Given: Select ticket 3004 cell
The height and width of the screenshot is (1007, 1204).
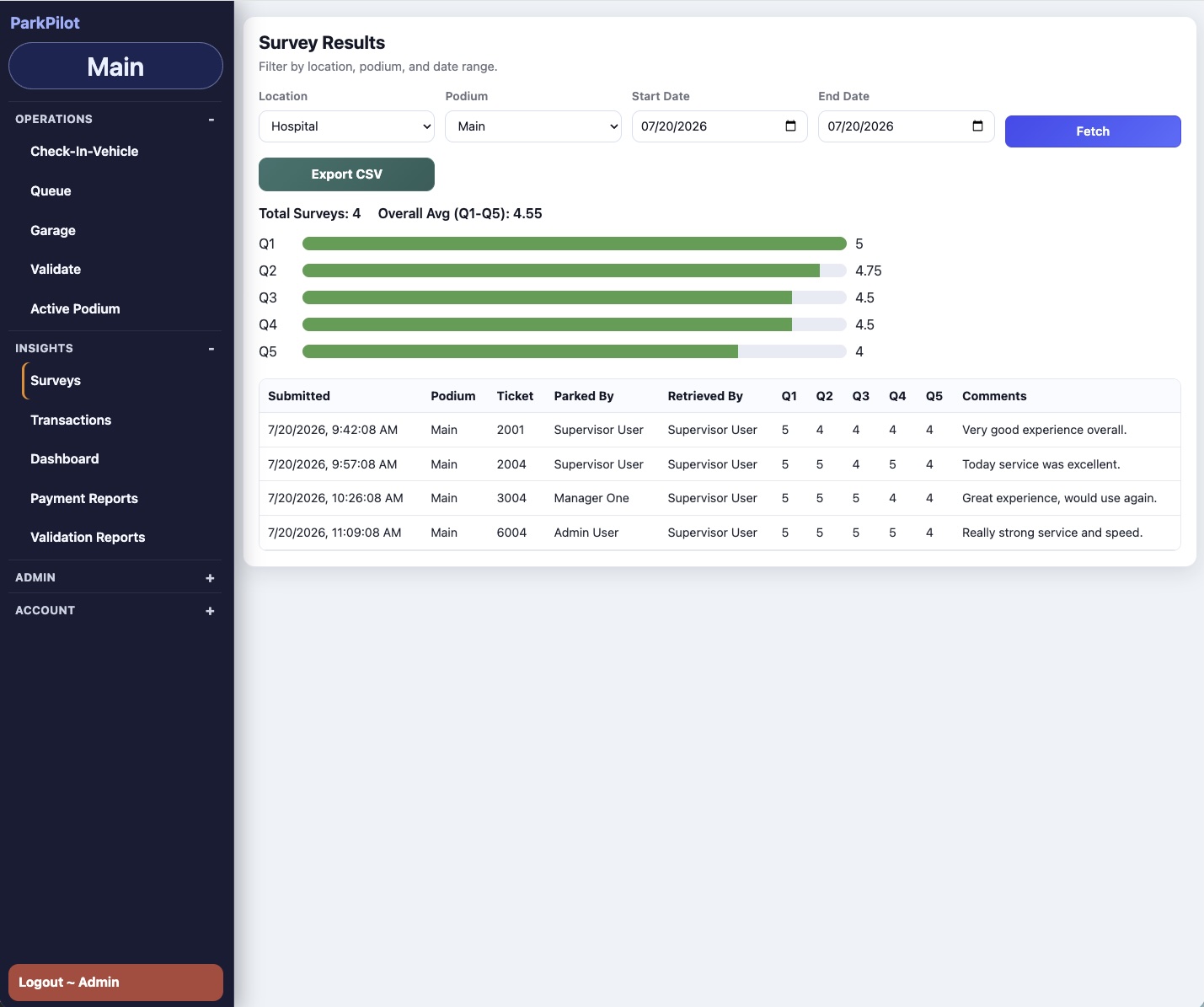Looking at the screenshot, I should [x=511, y=498].
